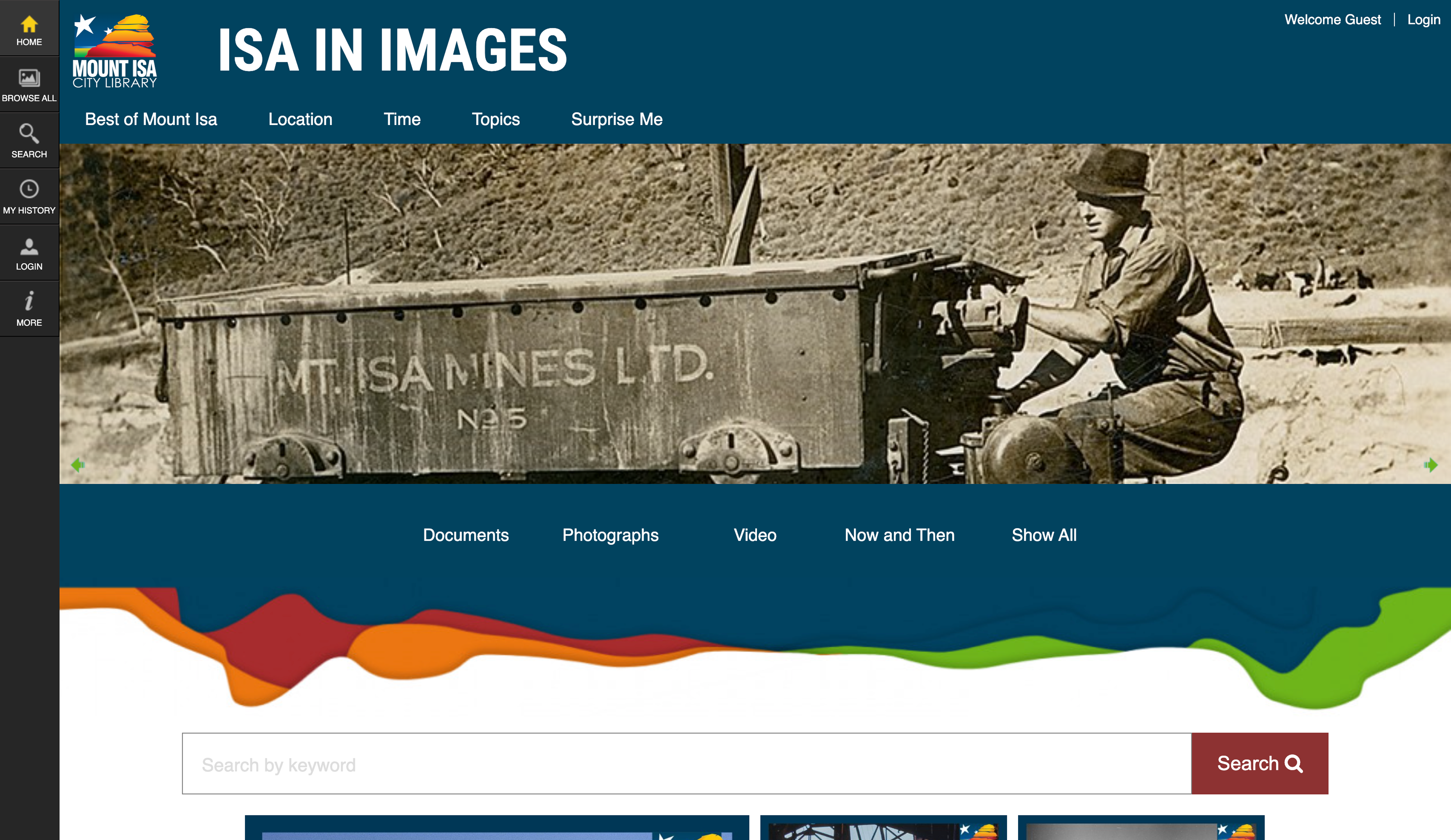The width and height of the screenshot is (1451, 840).
Task: Show previous slide with green left arrow
Action: pyautogui.click(x=78, y=465)
